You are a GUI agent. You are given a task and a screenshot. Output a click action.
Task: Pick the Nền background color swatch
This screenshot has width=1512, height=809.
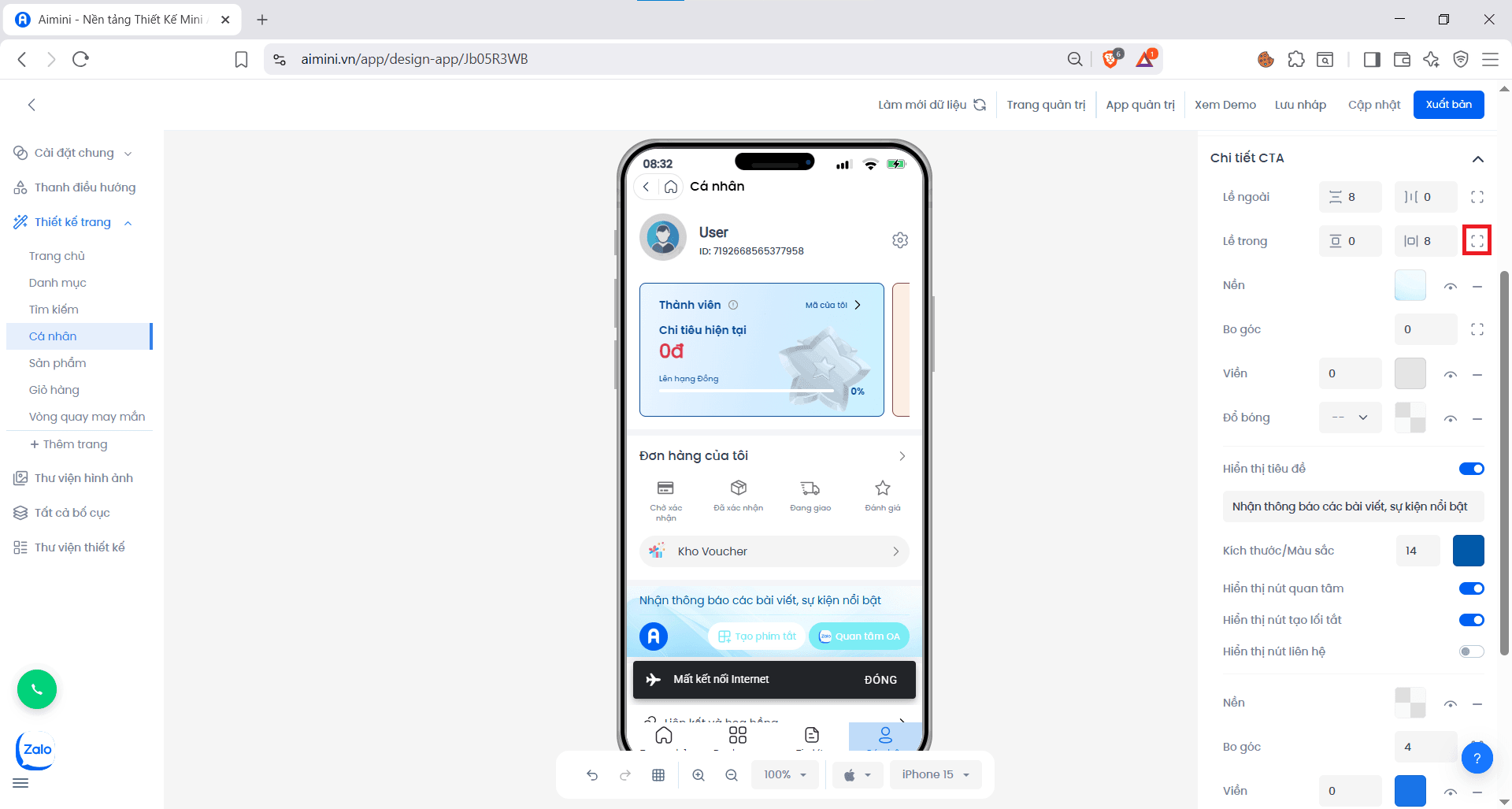[x=1410, y=285]
